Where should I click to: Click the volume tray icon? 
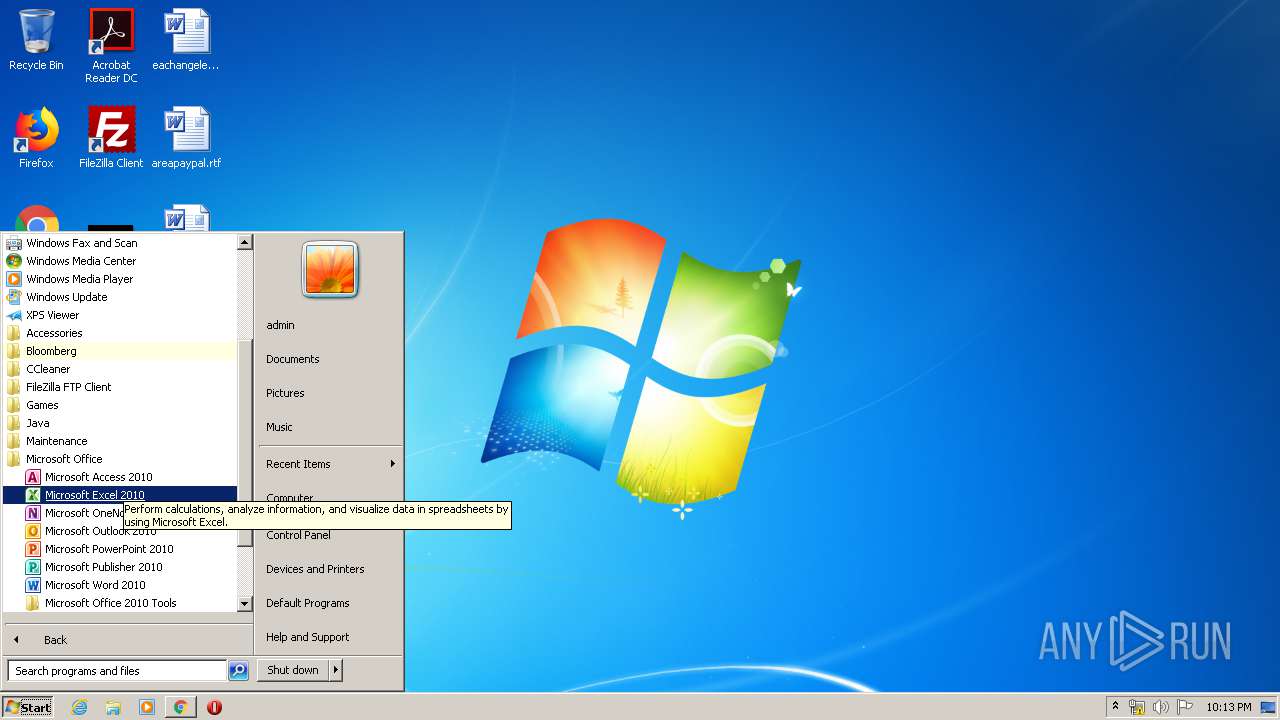point(1160,707)
